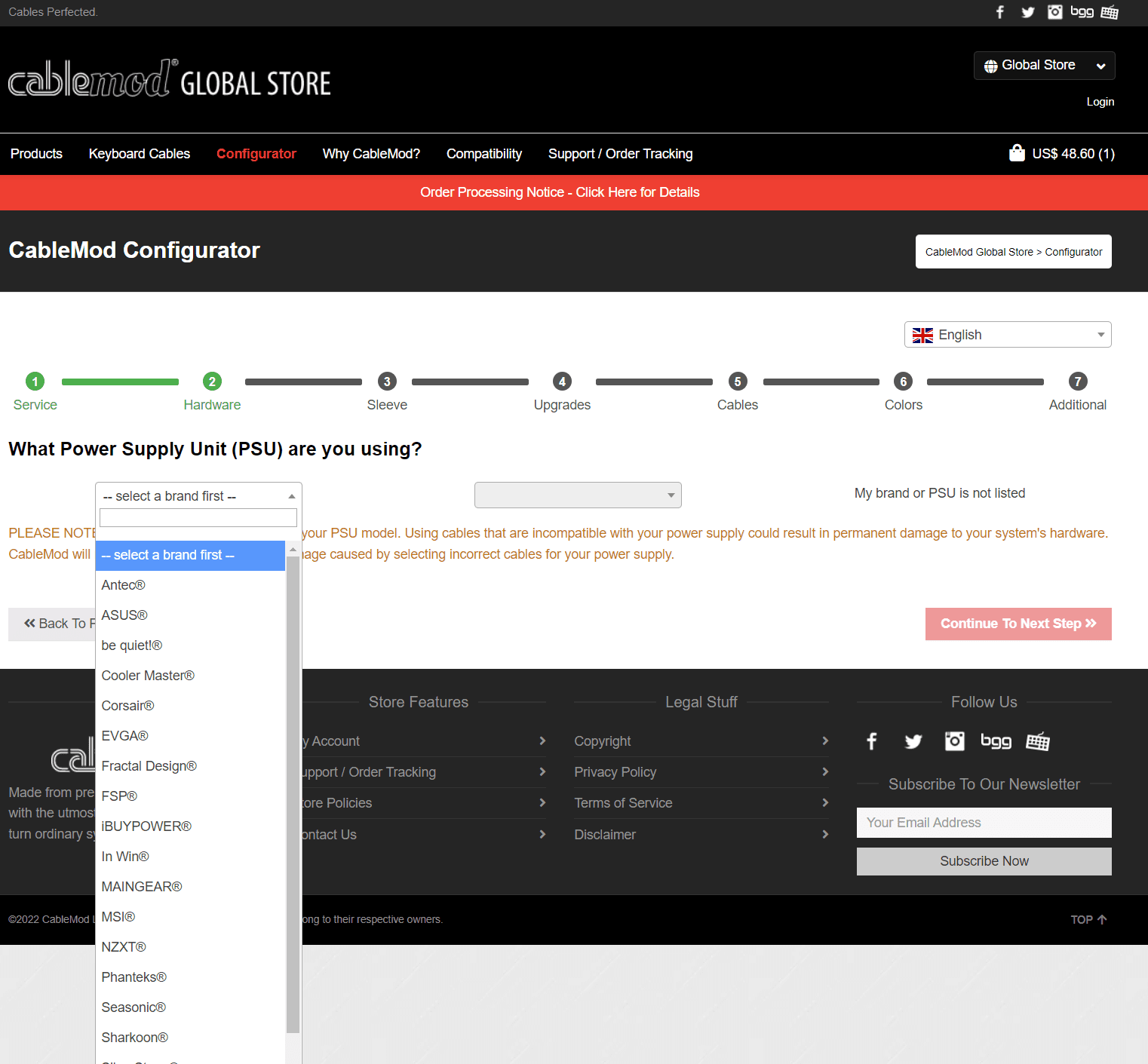This screenshot has height=1064, width=1148.
Task: Open Compatibility menu item
Action: 484,154
